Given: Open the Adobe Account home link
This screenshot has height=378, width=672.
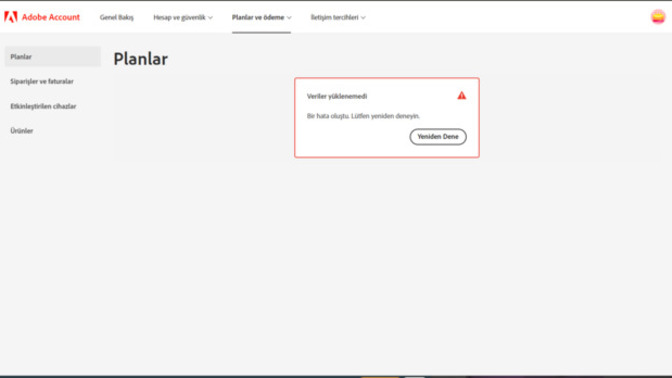Looking at the screenshot, I should coord(51,17).
